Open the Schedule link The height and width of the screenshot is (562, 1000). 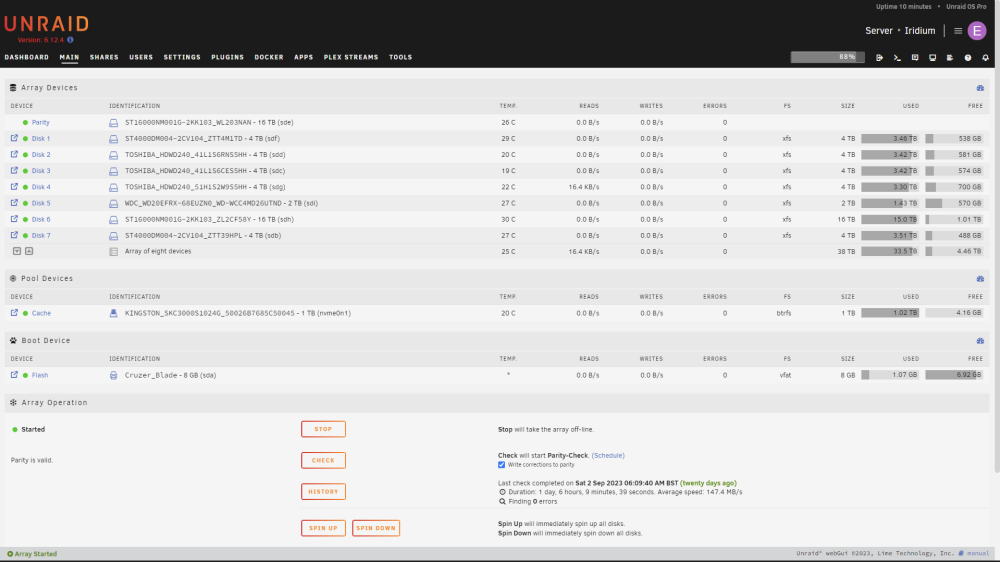[608, 455]
